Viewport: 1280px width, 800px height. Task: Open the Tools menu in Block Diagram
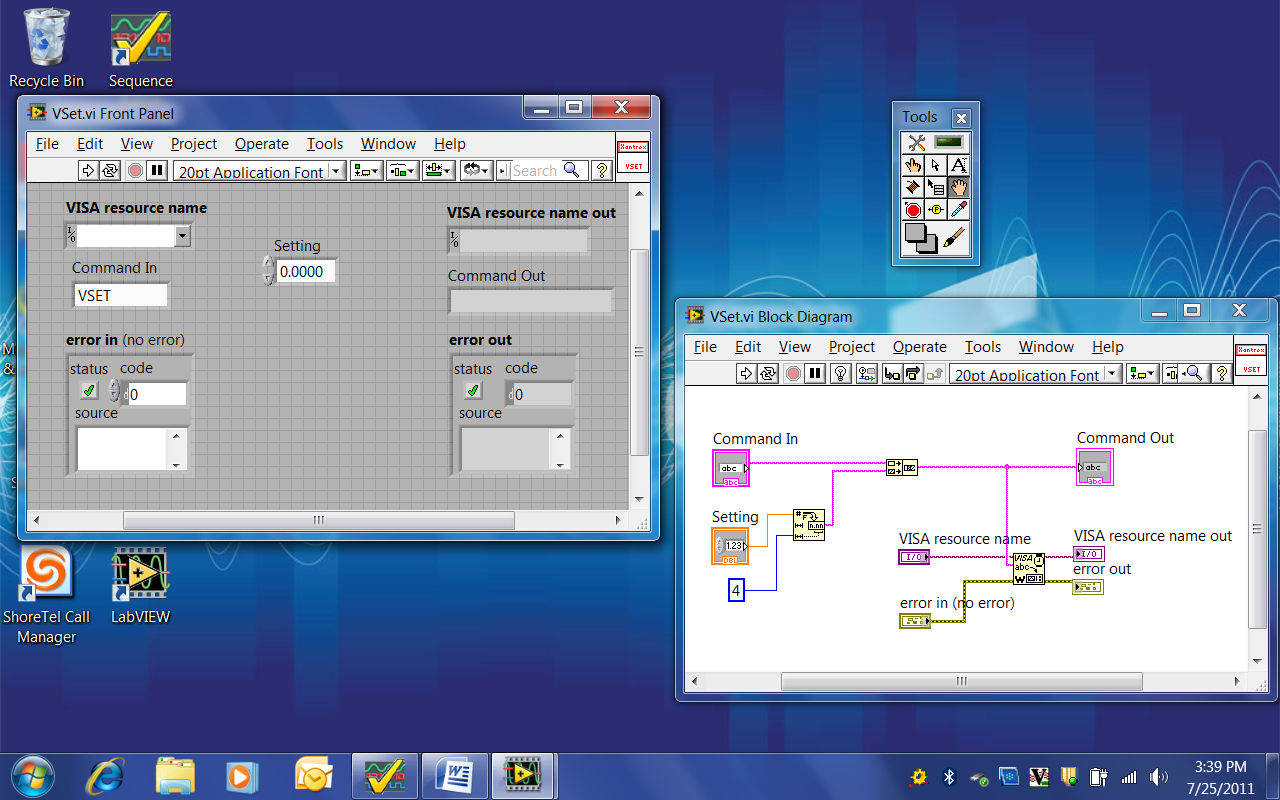tap(982, 347)
